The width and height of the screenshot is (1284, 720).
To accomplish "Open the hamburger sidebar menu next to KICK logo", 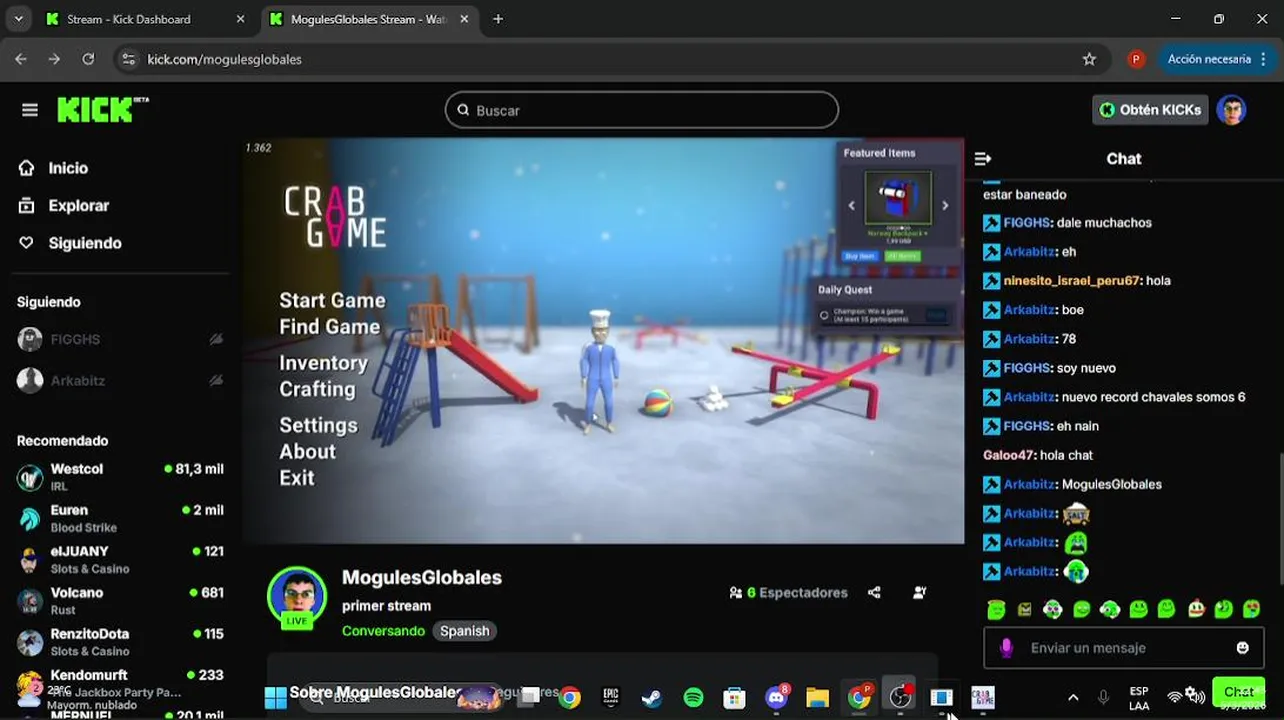I will tap(30, 110).
